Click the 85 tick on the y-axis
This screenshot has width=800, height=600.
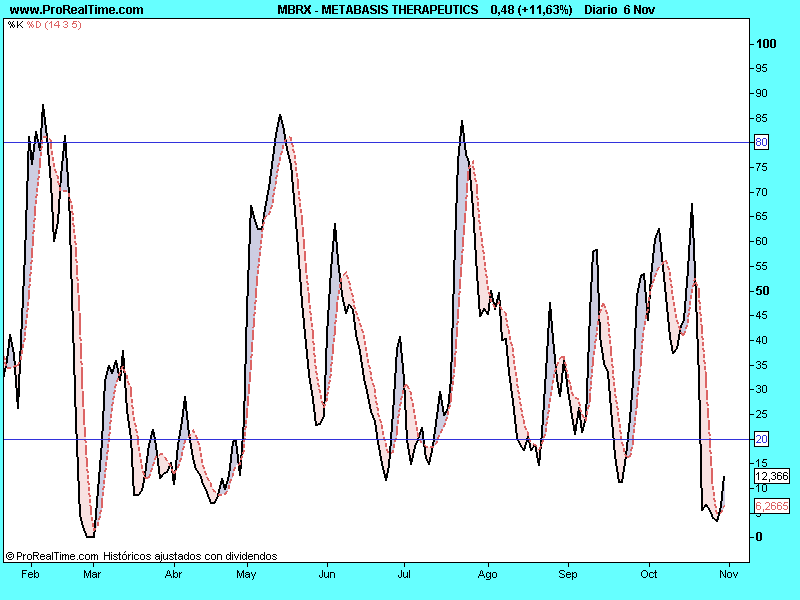[761, 118]
